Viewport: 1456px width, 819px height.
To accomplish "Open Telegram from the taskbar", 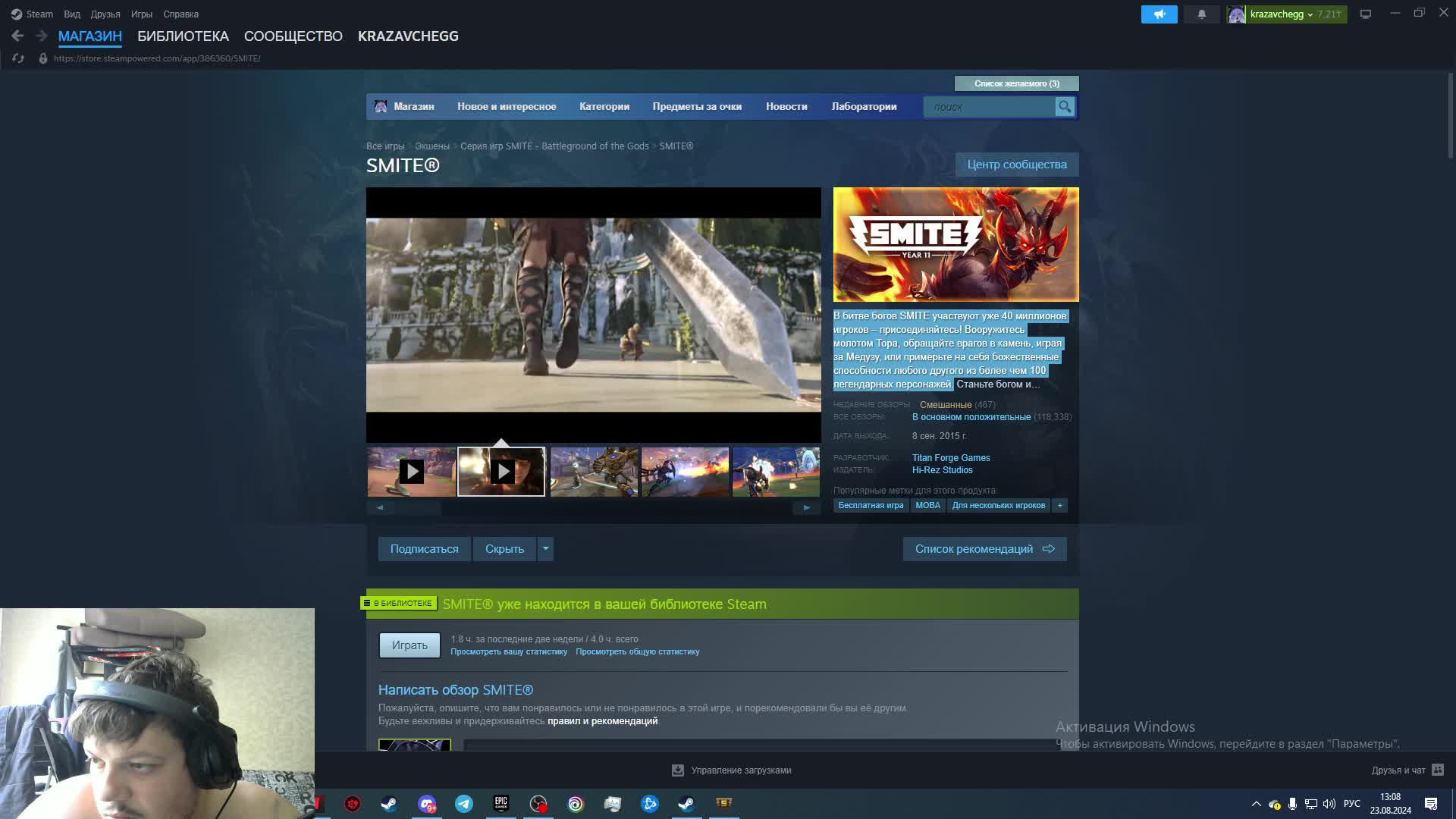I will [464, 804].
